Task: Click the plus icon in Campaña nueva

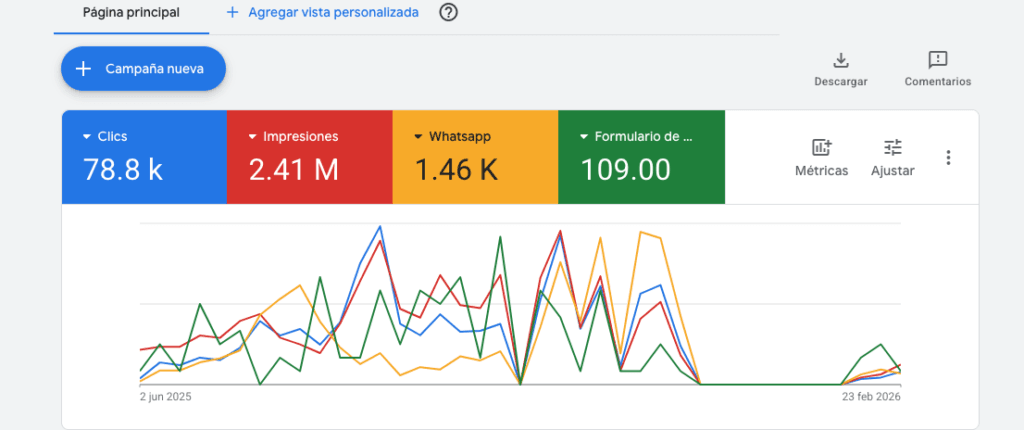Action: pyautogui.click(x=83, y=69)
